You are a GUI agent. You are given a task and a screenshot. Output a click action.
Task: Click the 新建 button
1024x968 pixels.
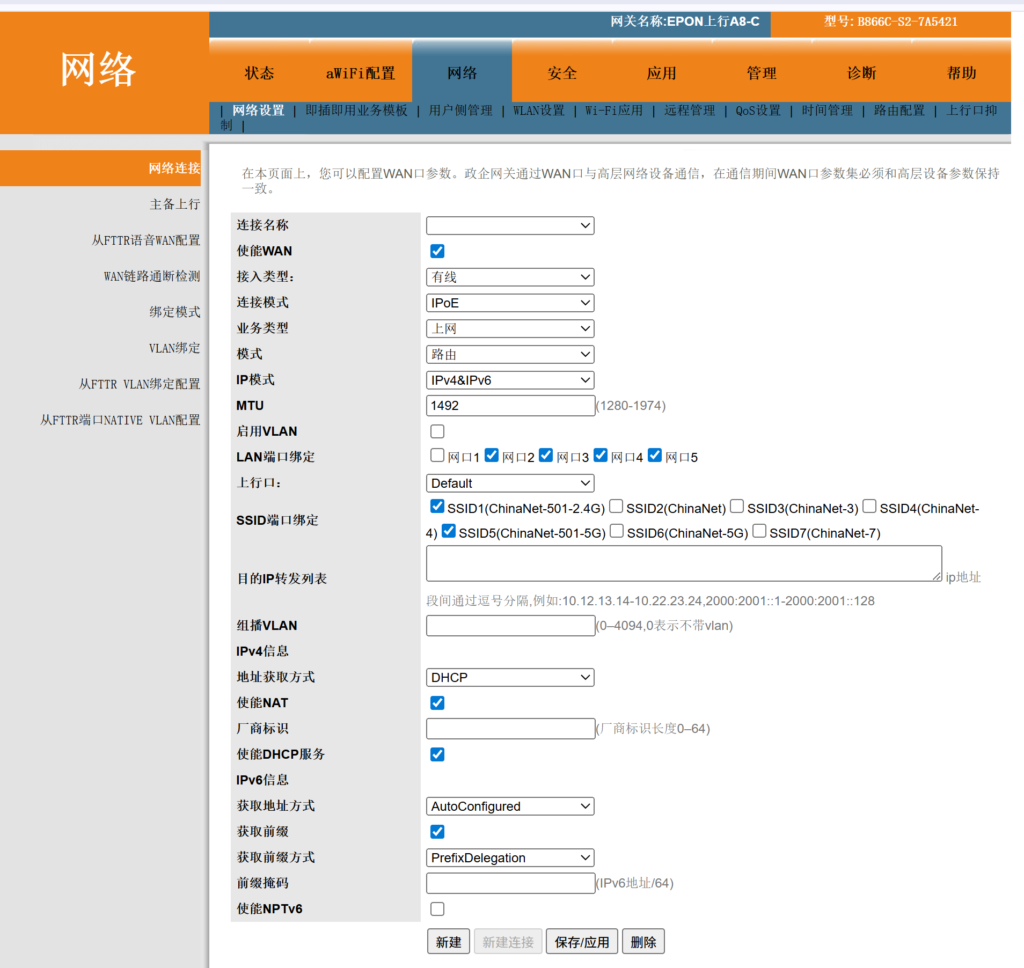pos(448,942)
